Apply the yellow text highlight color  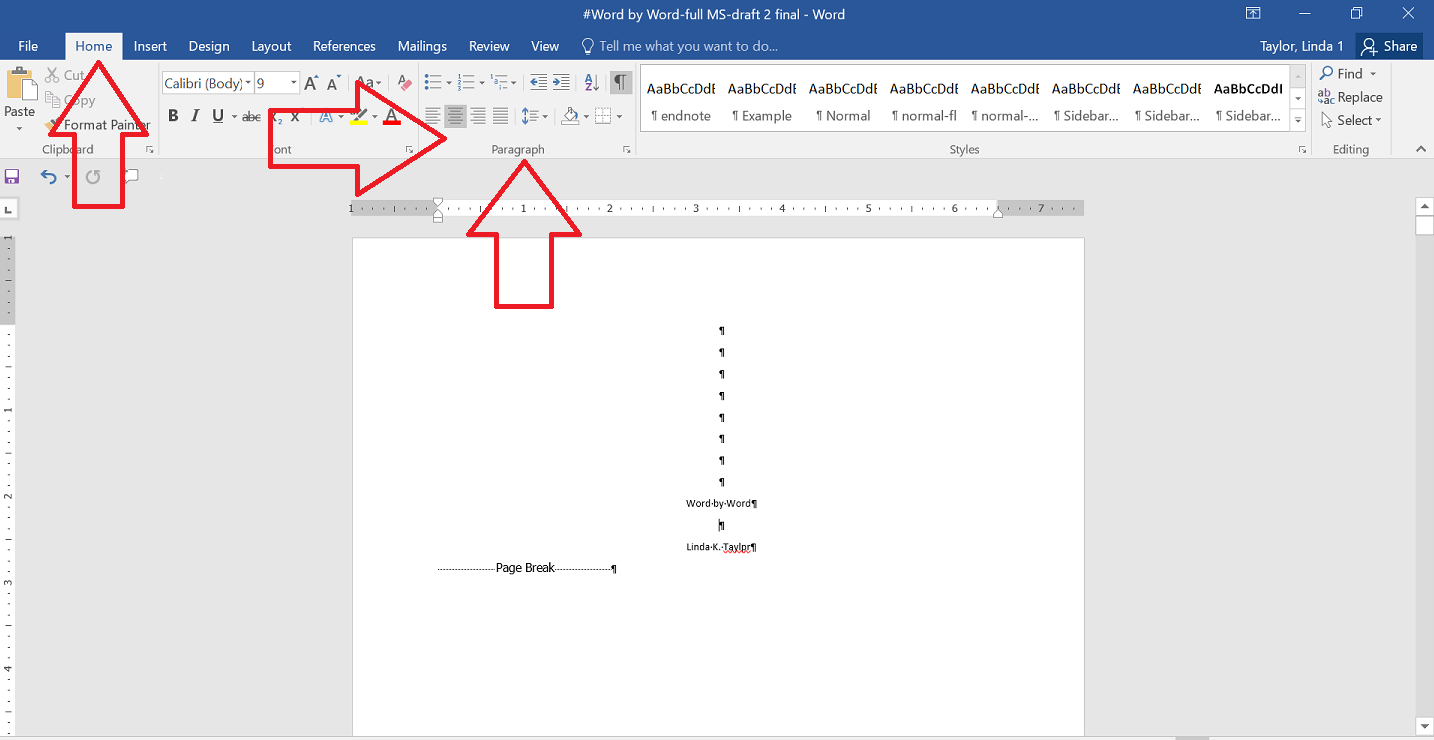[x=359, y=116]
